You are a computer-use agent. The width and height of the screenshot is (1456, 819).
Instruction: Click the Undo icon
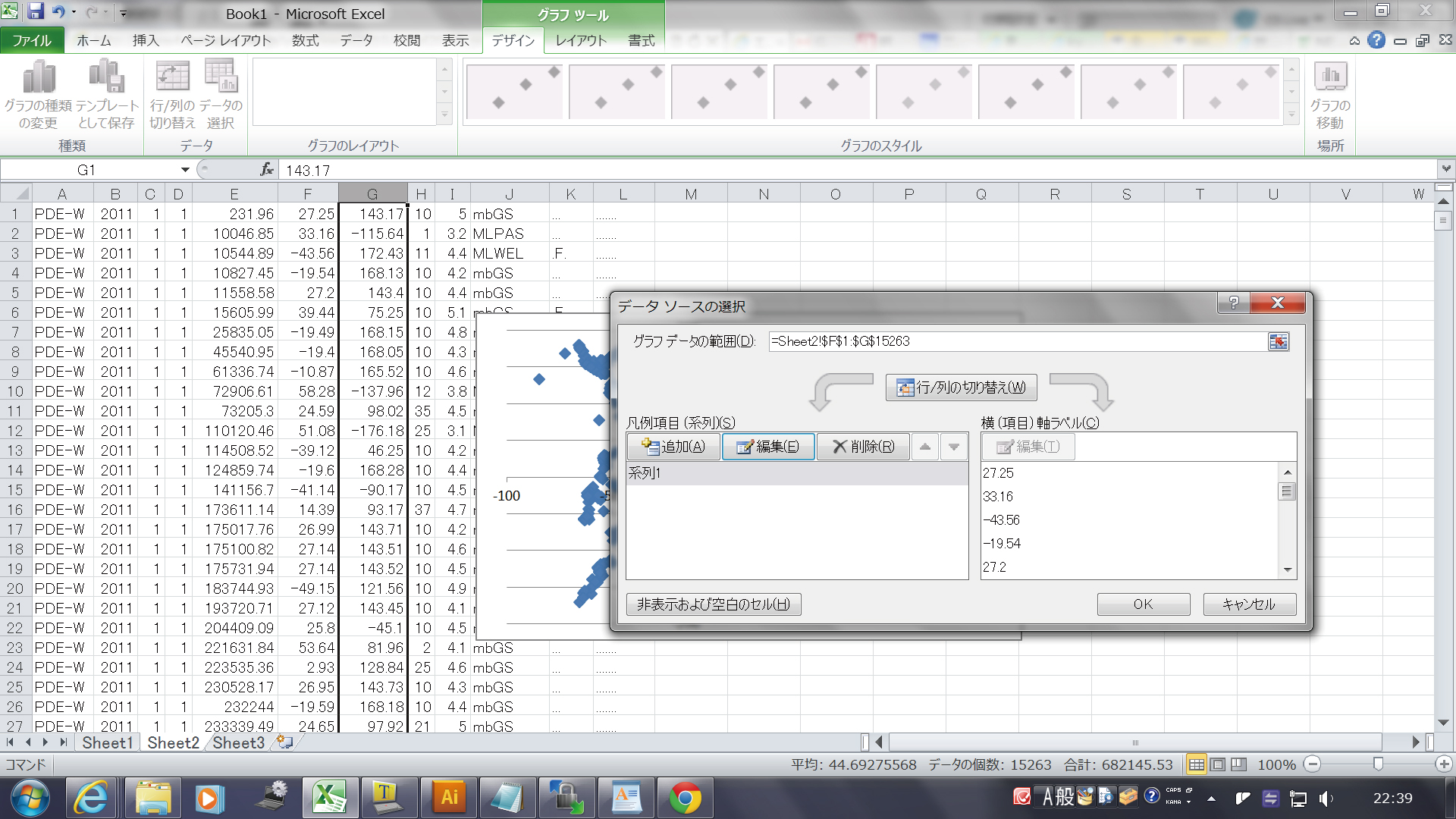(58, 12)
